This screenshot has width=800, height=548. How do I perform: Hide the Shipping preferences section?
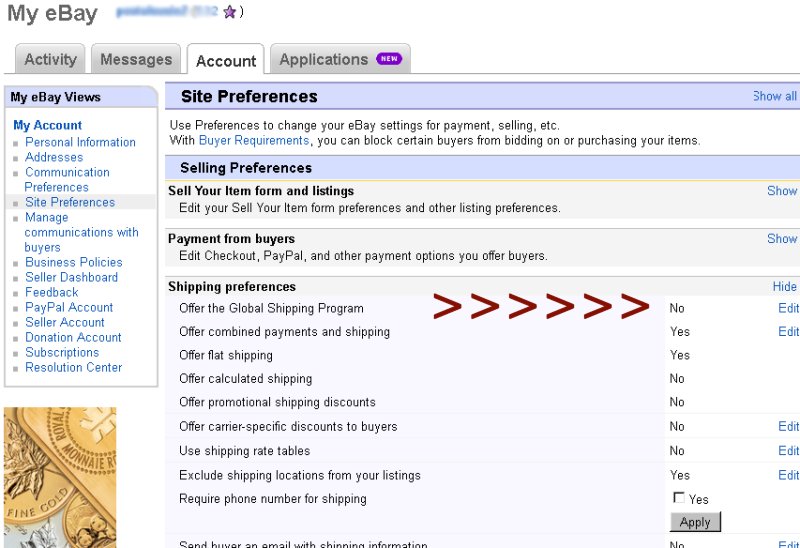[784, 287]
